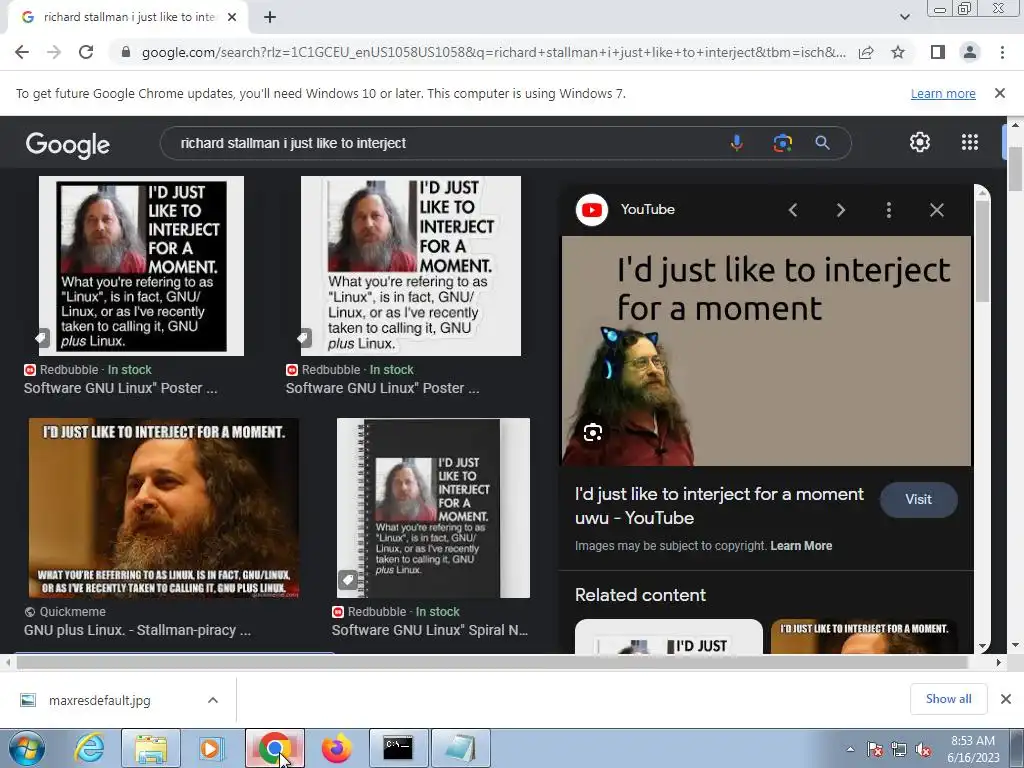Show previous image in preview panel

793,210
